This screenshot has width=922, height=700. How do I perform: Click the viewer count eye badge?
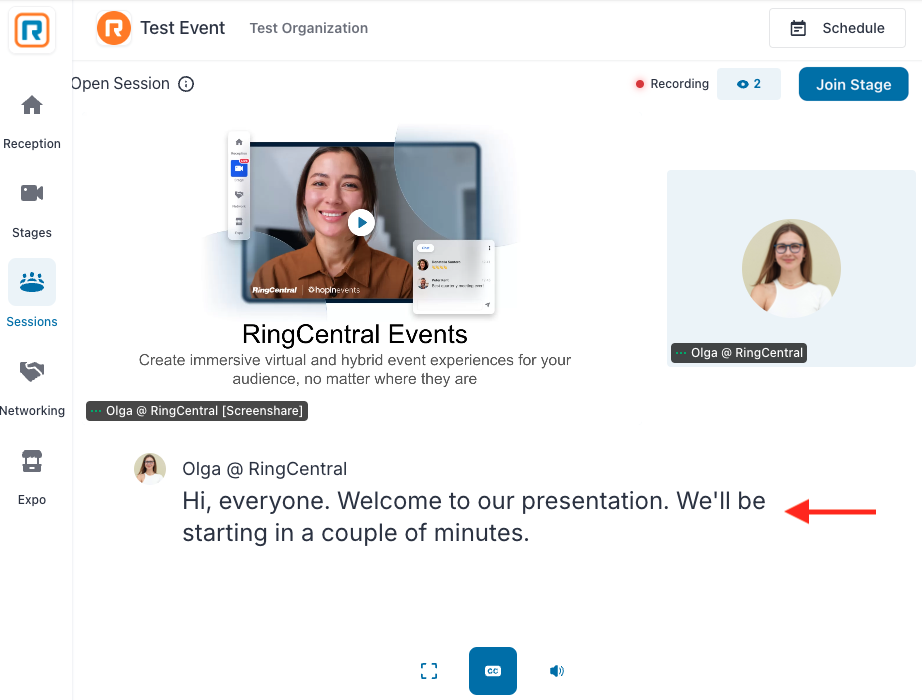click(x=749, y=84)
